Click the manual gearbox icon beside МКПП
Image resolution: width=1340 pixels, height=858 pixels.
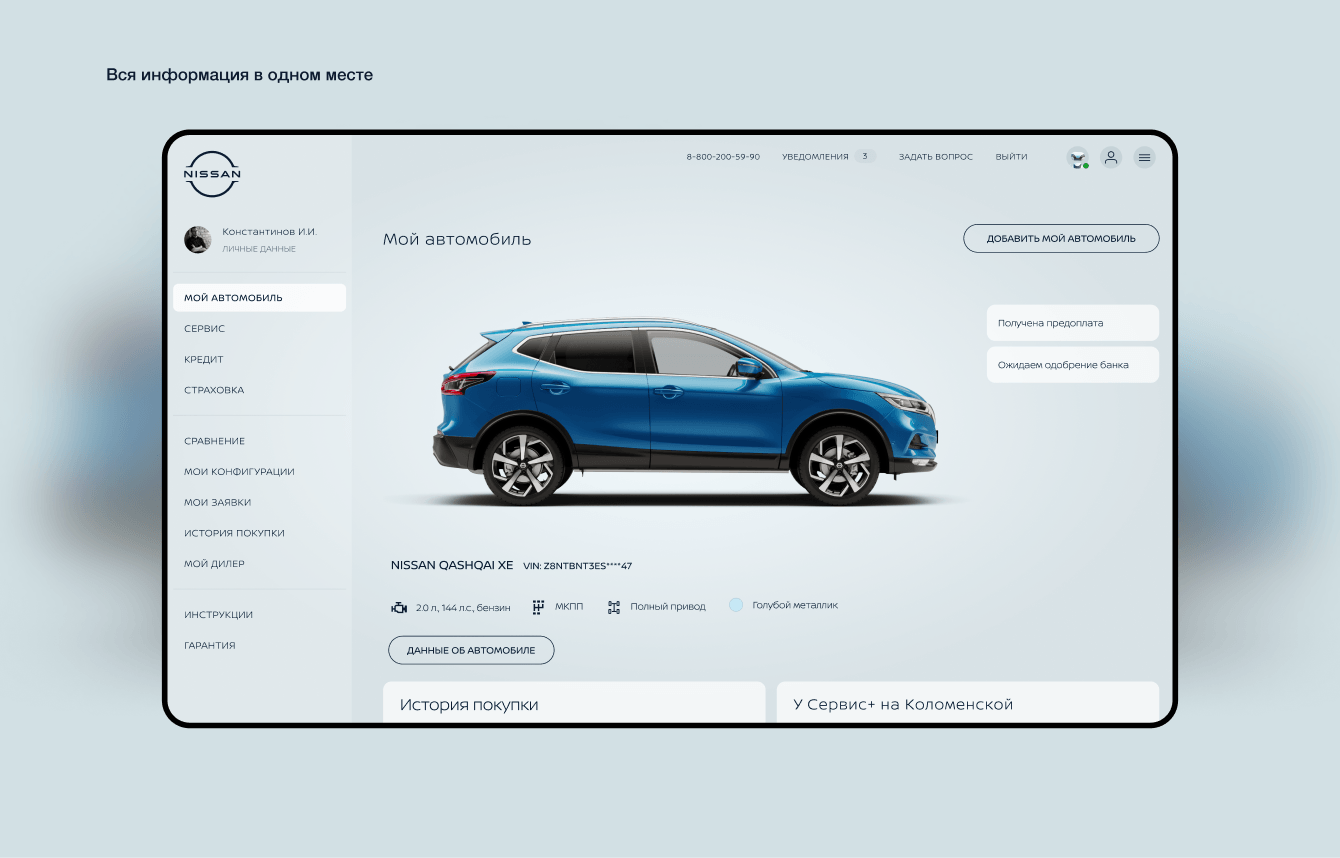coord(538,606)
